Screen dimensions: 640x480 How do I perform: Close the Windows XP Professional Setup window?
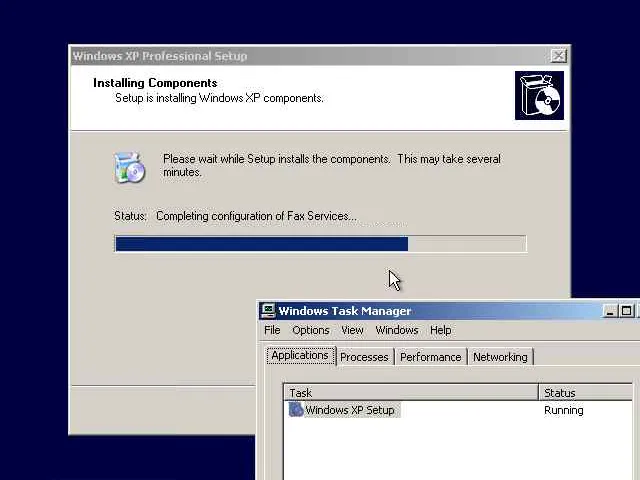pos(558,56)
